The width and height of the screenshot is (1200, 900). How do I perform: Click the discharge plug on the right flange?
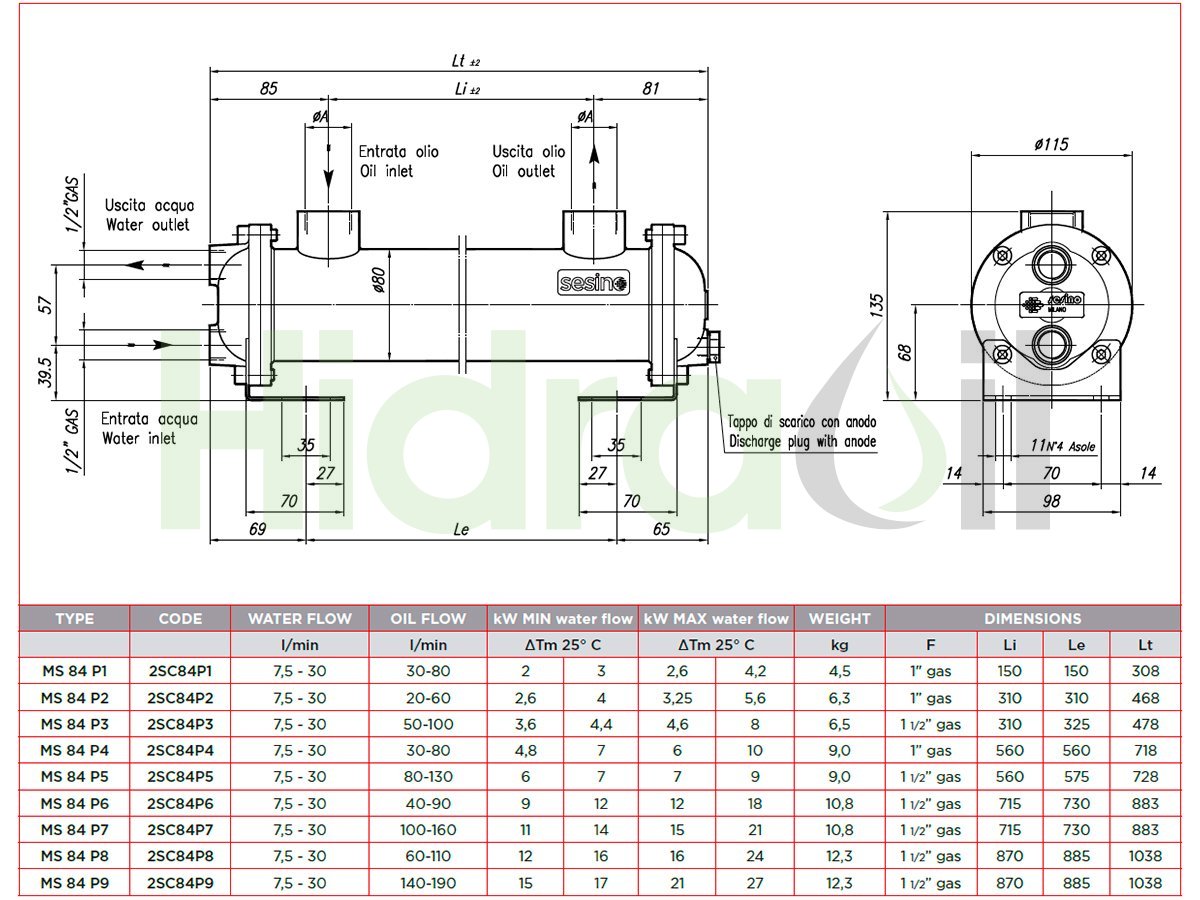coord(712,345)
